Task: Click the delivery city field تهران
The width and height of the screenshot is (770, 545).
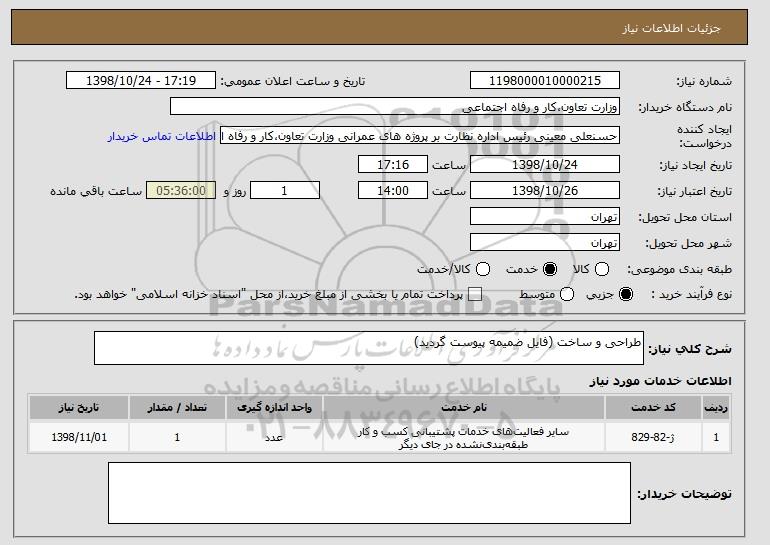Action: point(545,243)
